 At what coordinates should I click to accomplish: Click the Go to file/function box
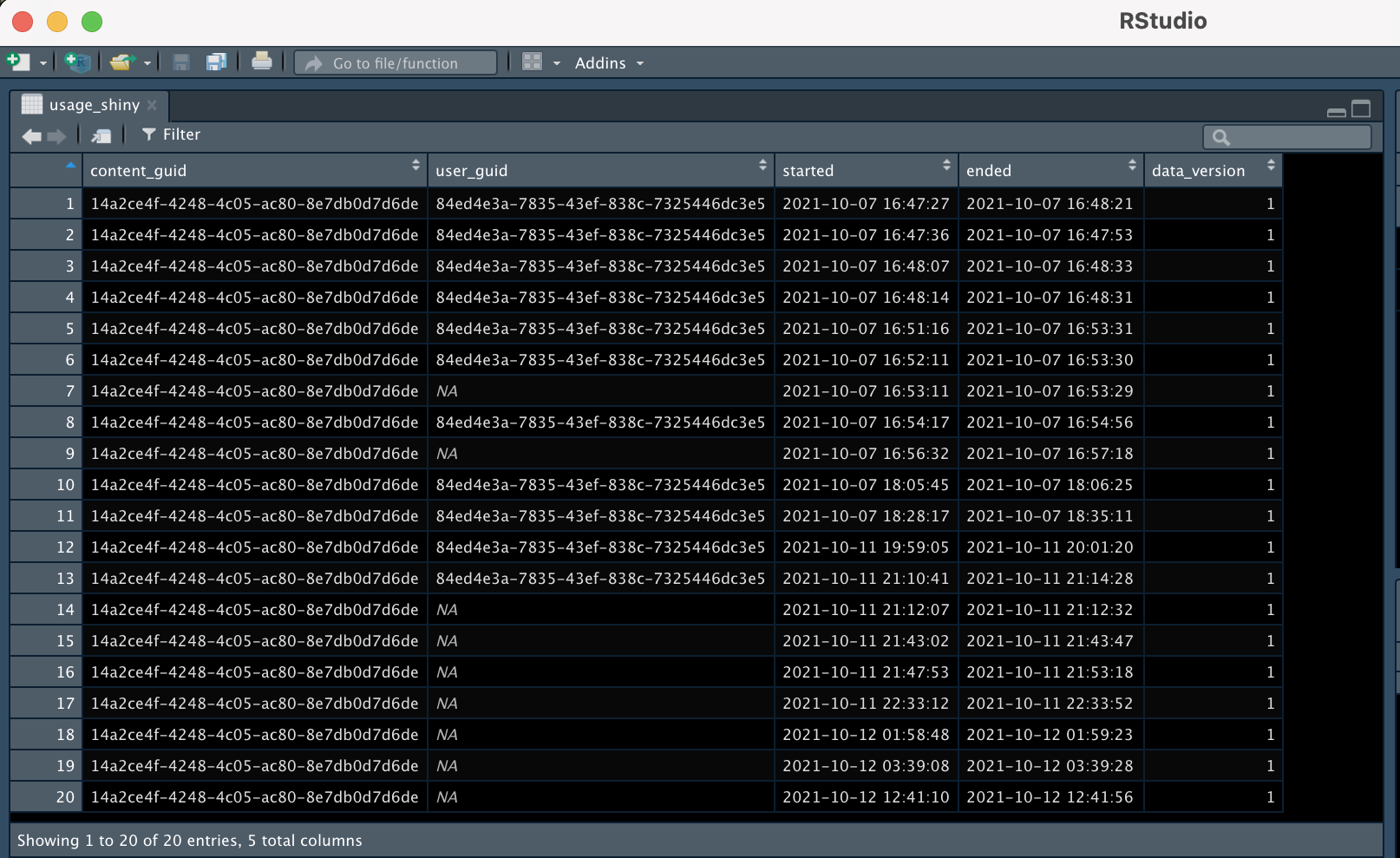pos(396,63)
